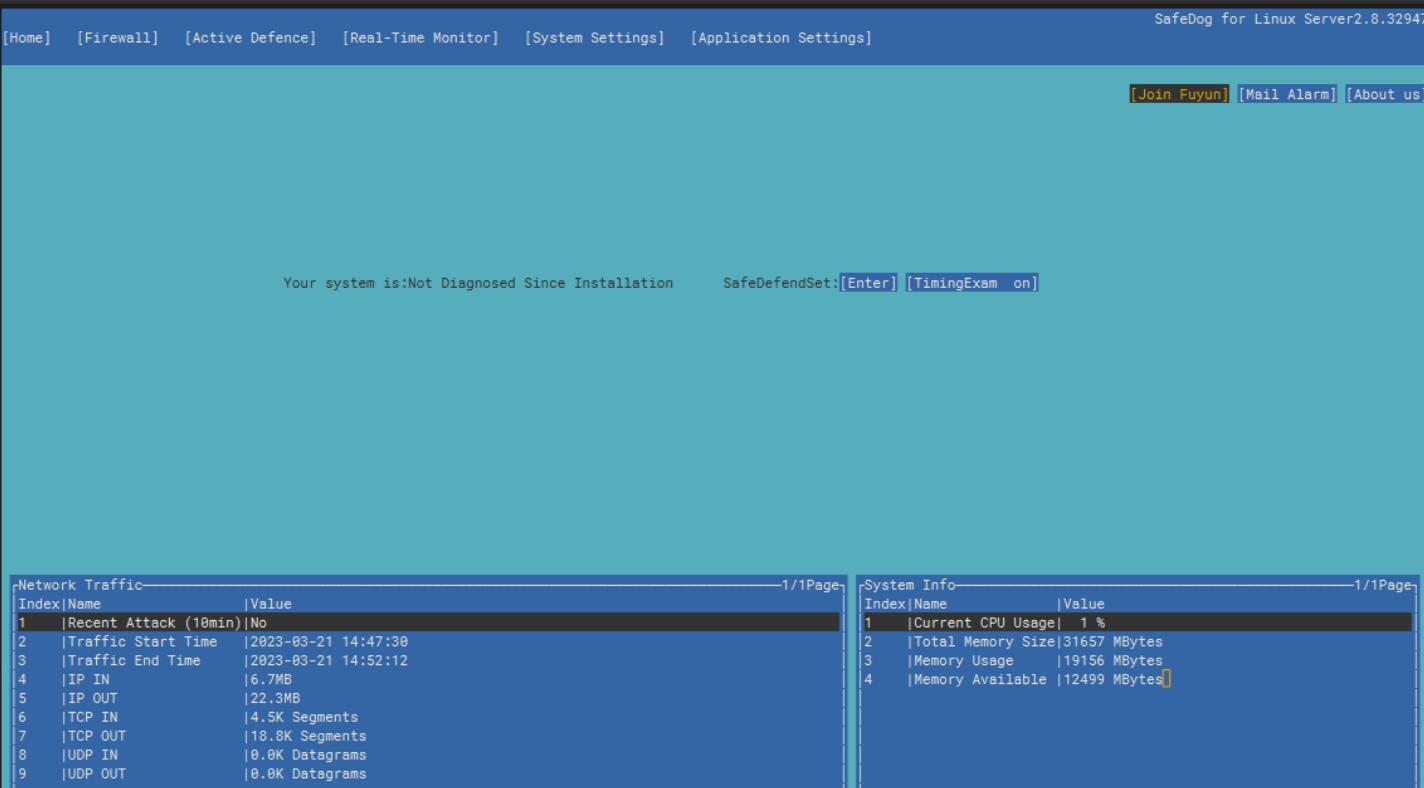This screenshot has width=1424, height=788.
Task: Click the SafeDog for Linux Server version text
Action: tap(1288, 19)
